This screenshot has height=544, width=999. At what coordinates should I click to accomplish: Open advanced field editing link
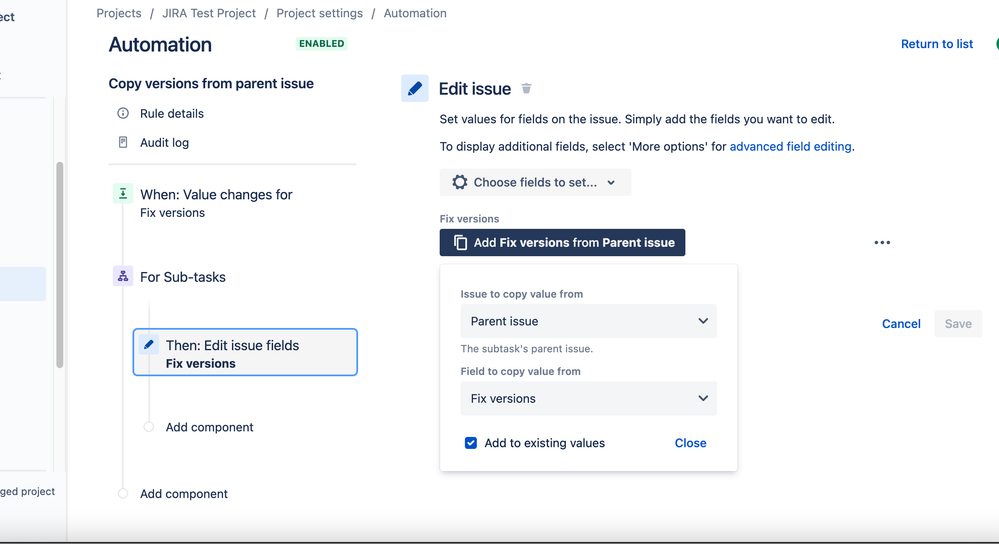790,147
